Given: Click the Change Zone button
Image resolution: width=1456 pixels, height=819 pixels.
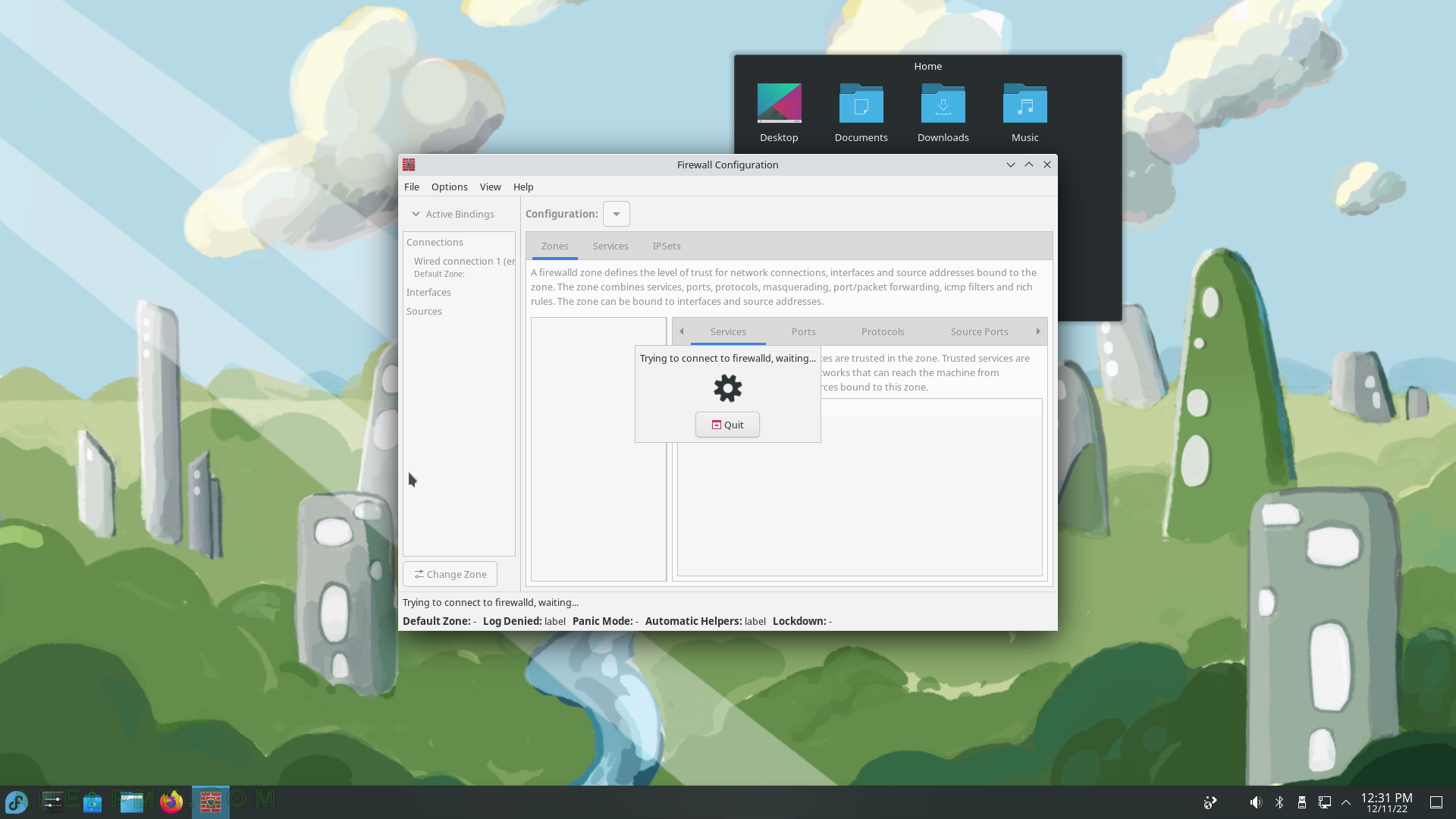Looking at the screenshot, I should point(450,574).
